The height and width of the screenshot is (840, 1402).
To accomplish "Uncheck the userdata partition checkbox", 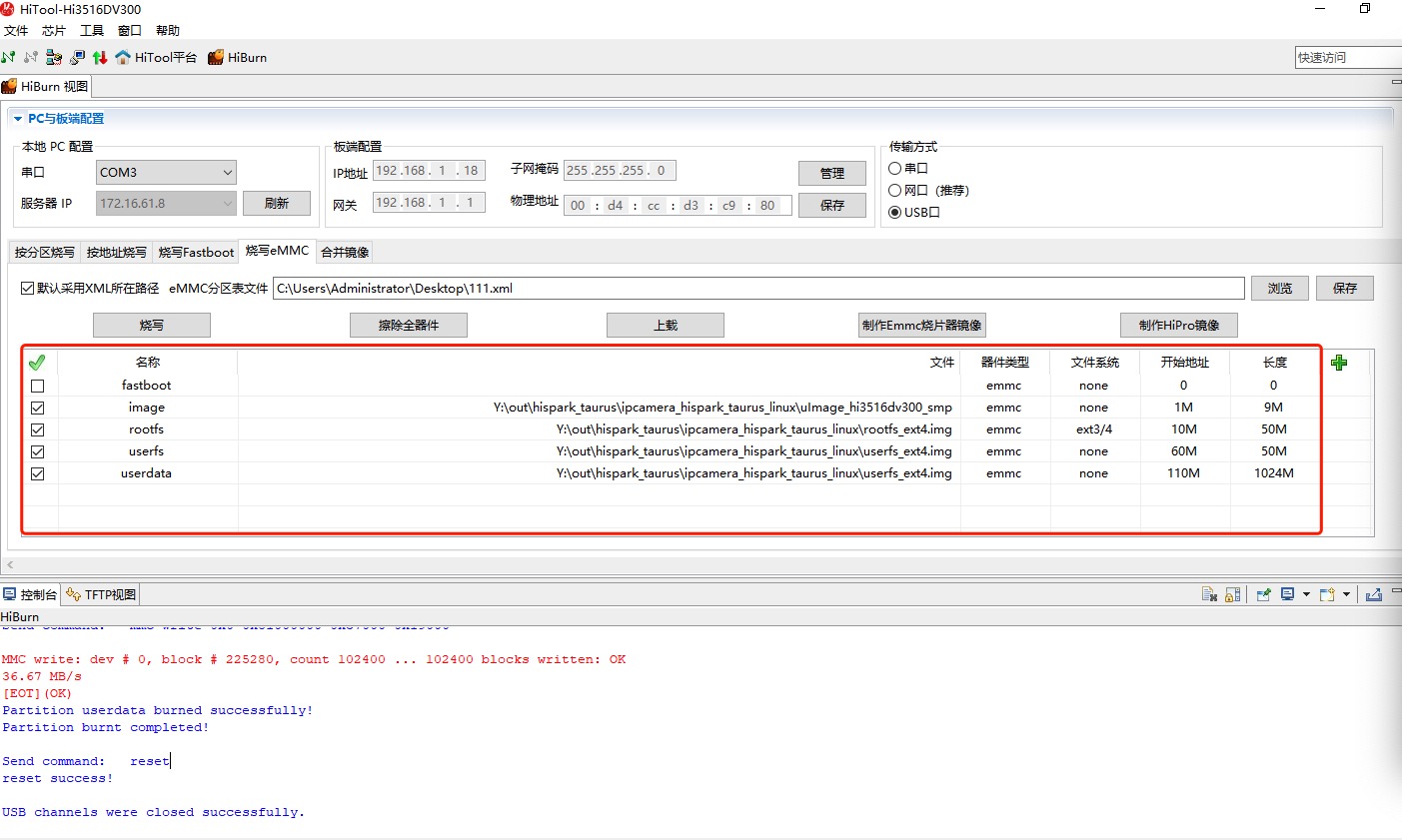I will 37,473.
